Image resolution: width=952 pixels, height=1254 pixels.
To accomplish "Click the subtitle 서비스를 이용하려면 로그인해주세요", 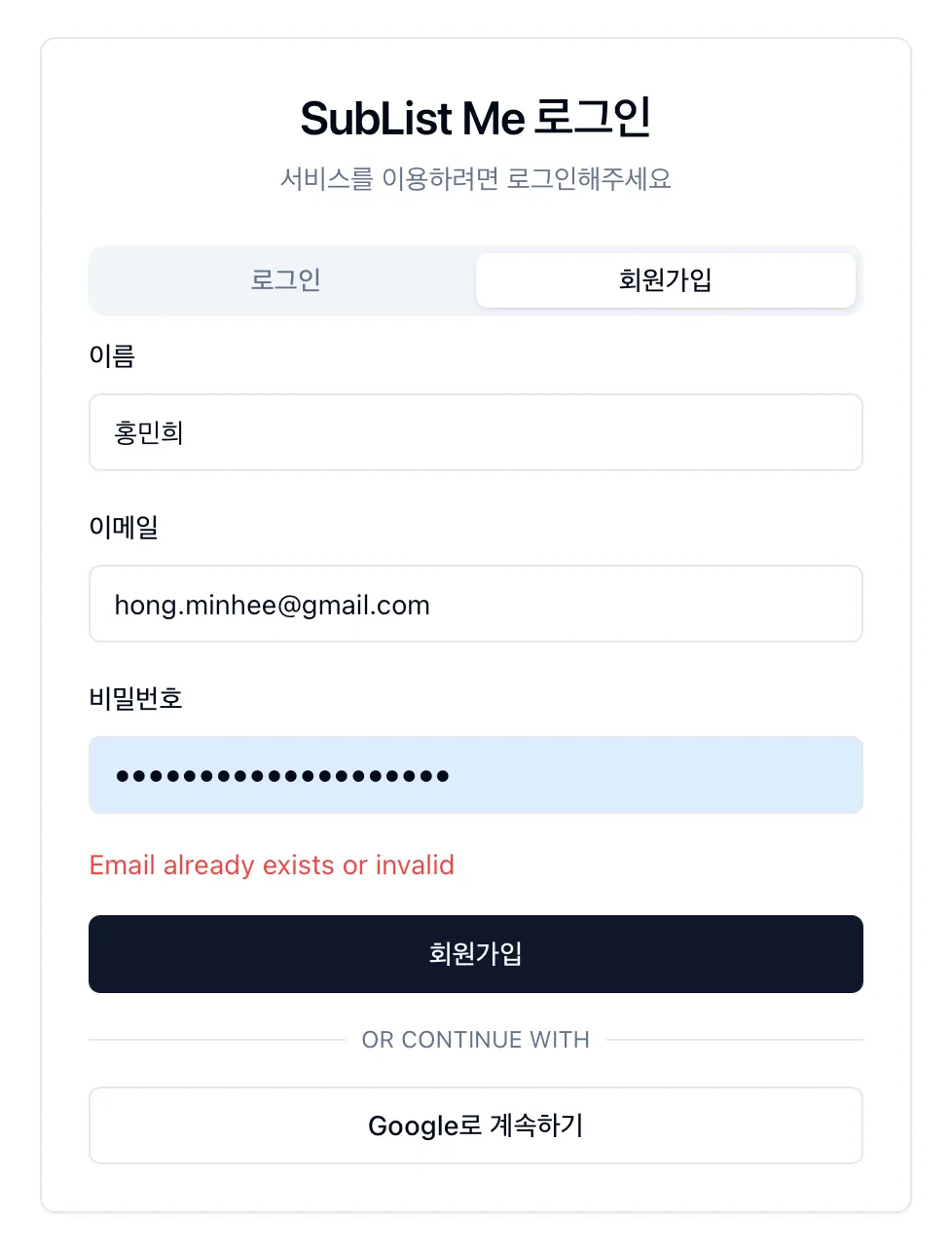I will [475, 179].
